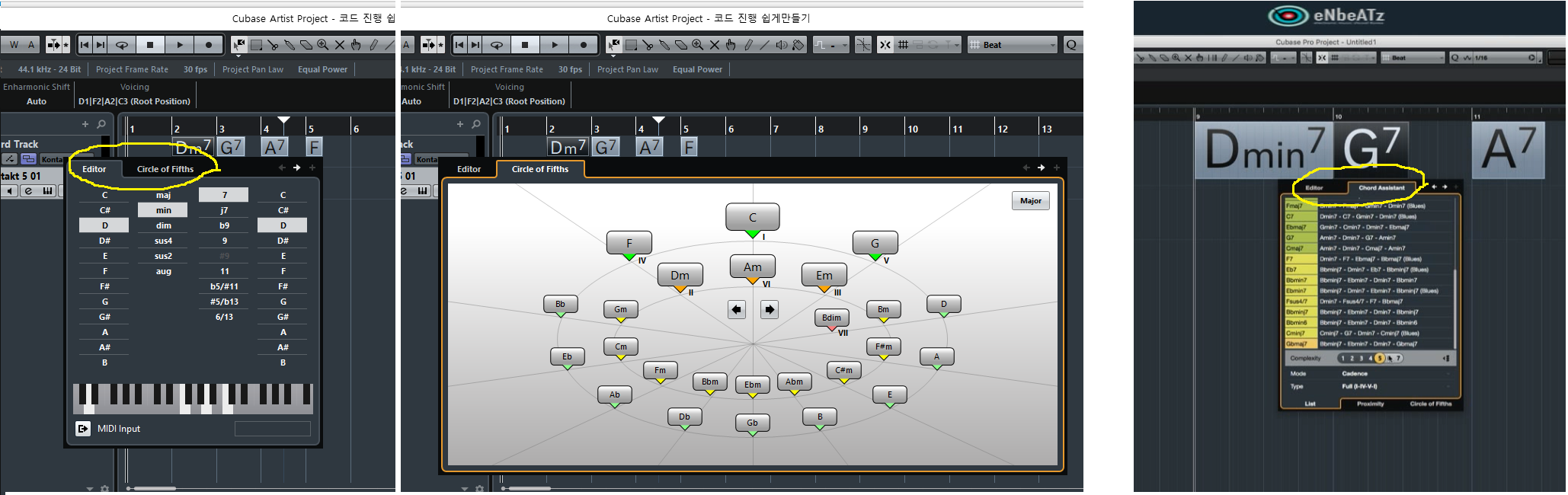Go to previous marker in middle window
The image size is (1568, 495).
click(x=459, y=45)
